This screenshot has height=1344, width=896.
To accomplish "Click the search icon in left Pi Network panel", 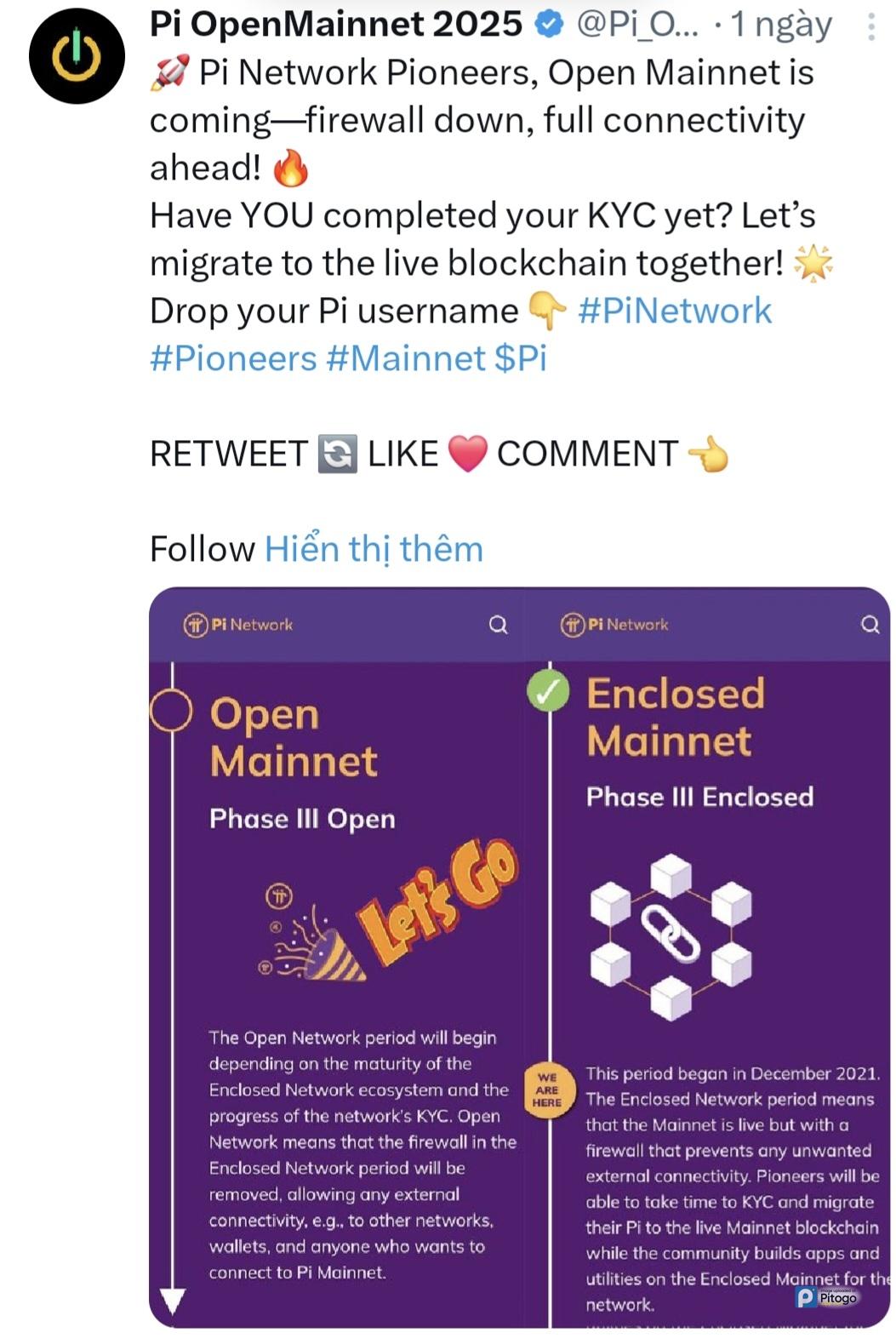I will tap(498, 626).
